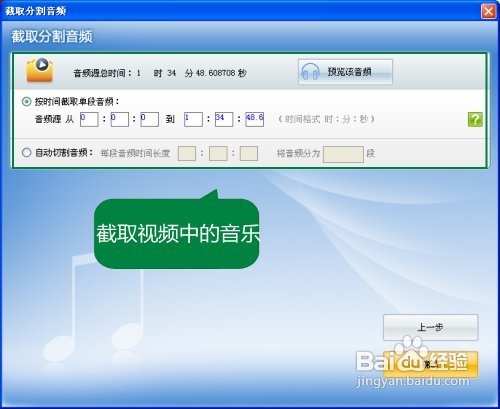This screenshot has width=500, height=409.
Task: Click the end second field showing 48.6
Action: (x=255, y=119)
